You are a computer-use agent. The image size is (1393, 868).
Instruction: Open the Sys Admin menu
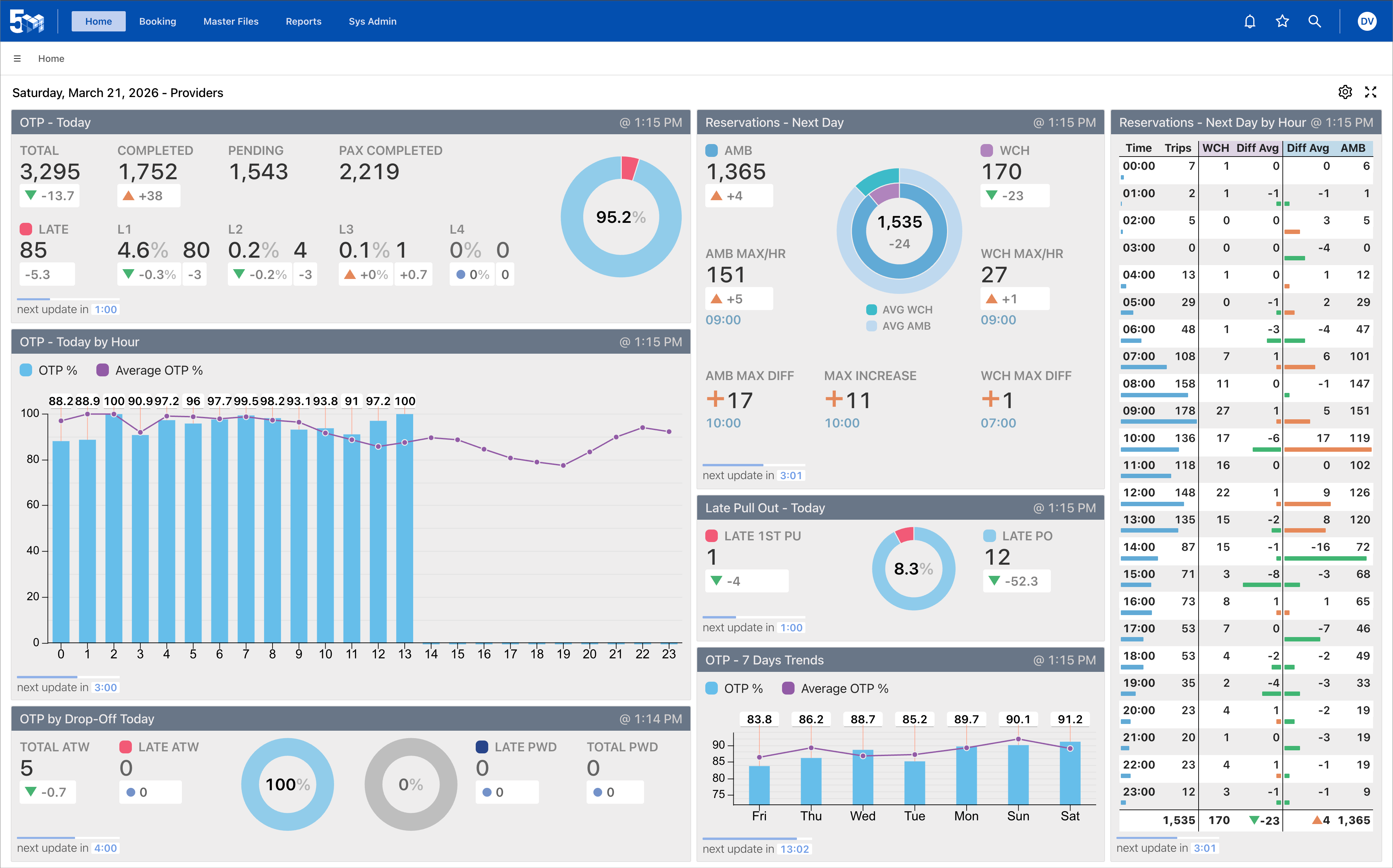[x=373, y=21]
